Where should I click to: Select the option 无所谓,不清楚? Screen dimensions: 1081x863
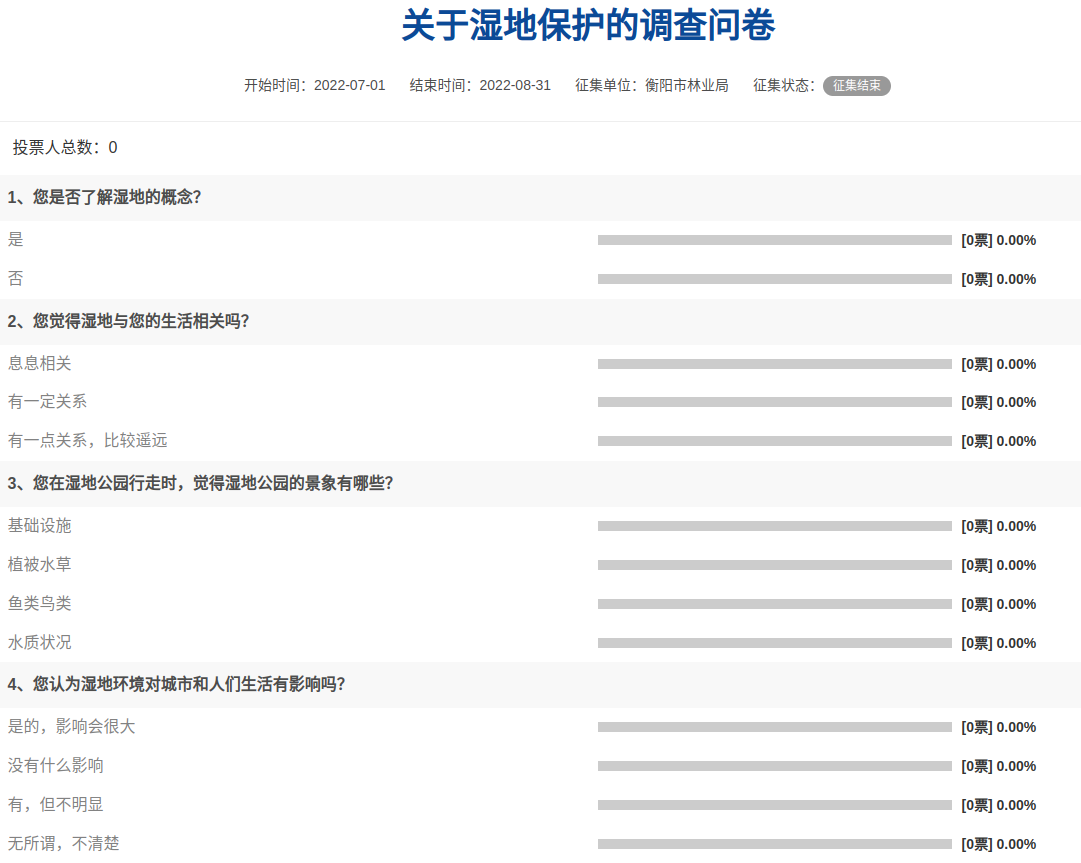(x=63, y=844)
